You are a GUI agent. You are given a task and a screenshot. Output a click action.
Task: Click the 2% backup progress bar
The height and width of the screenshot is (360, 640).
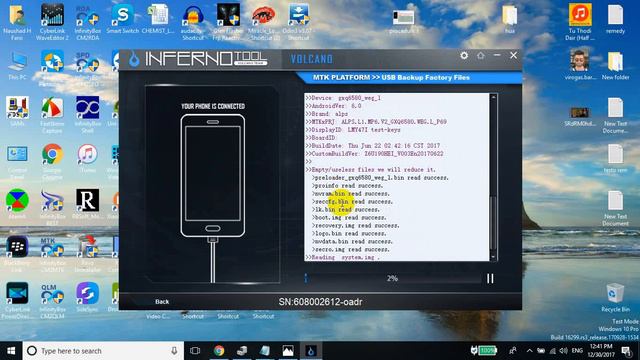pos(392,278)
